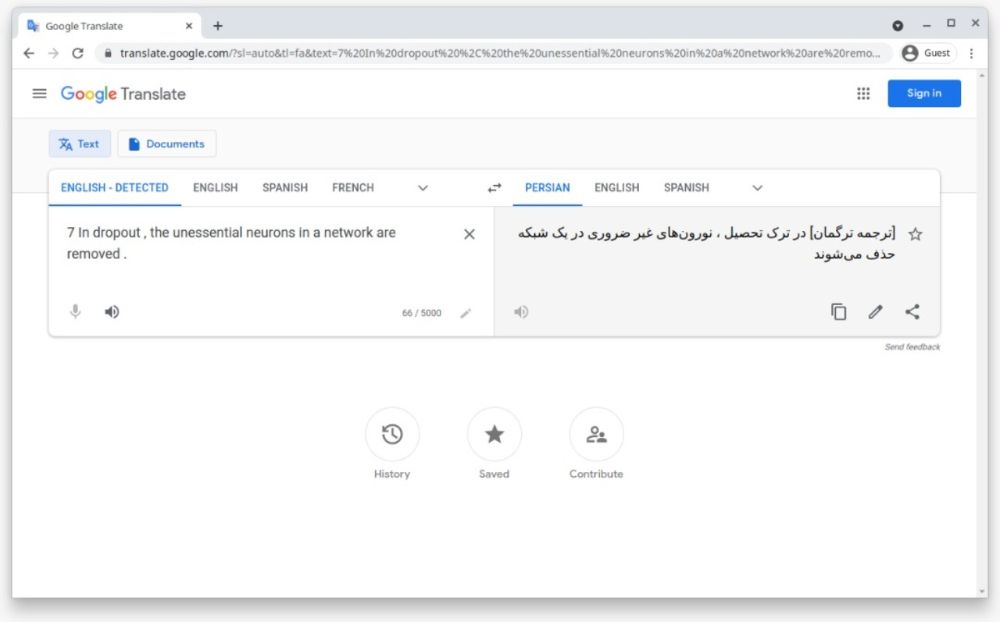Screen dimensions: 1000x622
Task: Listen to the source text
Action: [x=112, y=311]
